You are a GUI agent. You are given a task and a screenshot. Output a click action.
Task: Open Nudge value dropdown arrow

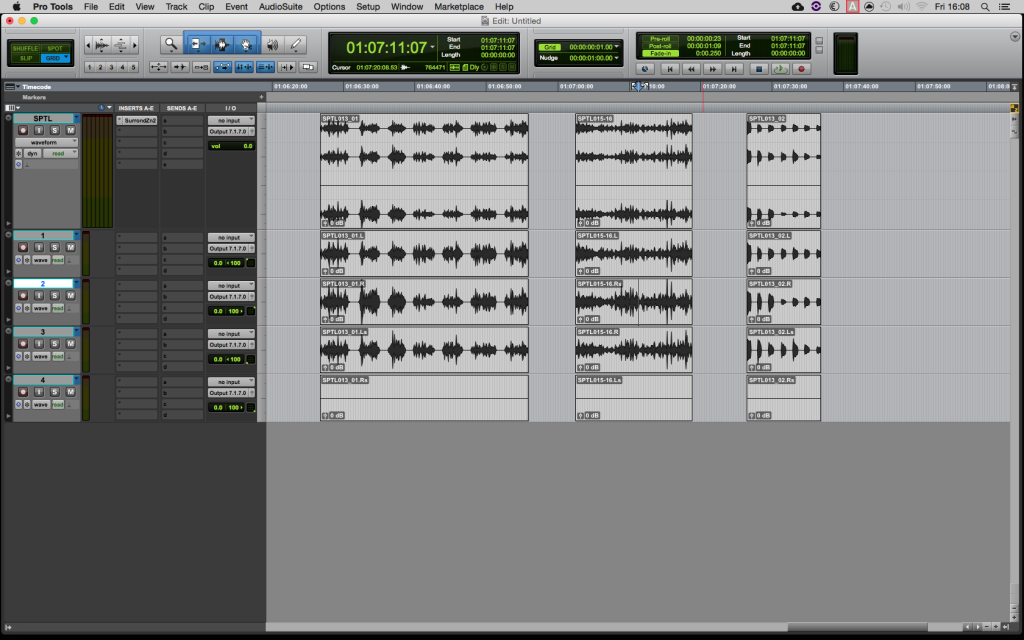click(616, 58)
